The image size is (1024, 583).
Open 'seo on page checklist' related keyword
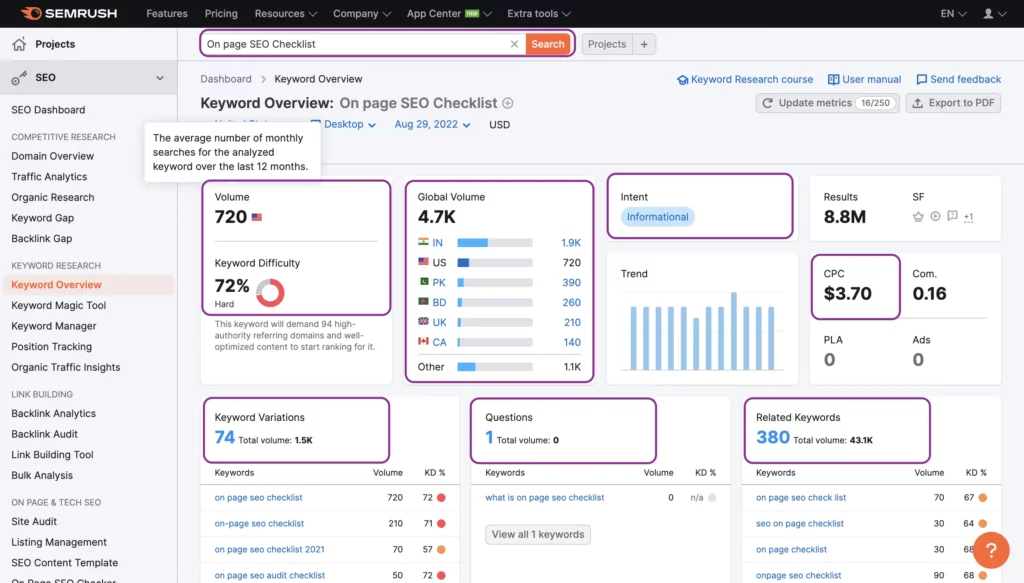(799, 523)
